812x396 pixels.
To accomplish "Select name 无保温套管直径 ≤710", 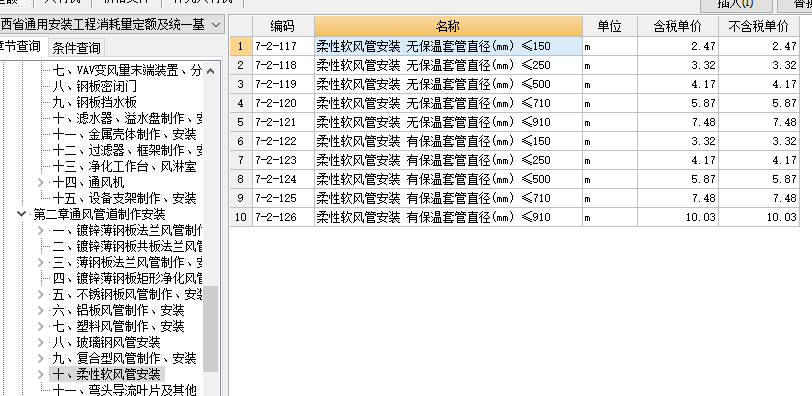I will click(x=448, y=103).
